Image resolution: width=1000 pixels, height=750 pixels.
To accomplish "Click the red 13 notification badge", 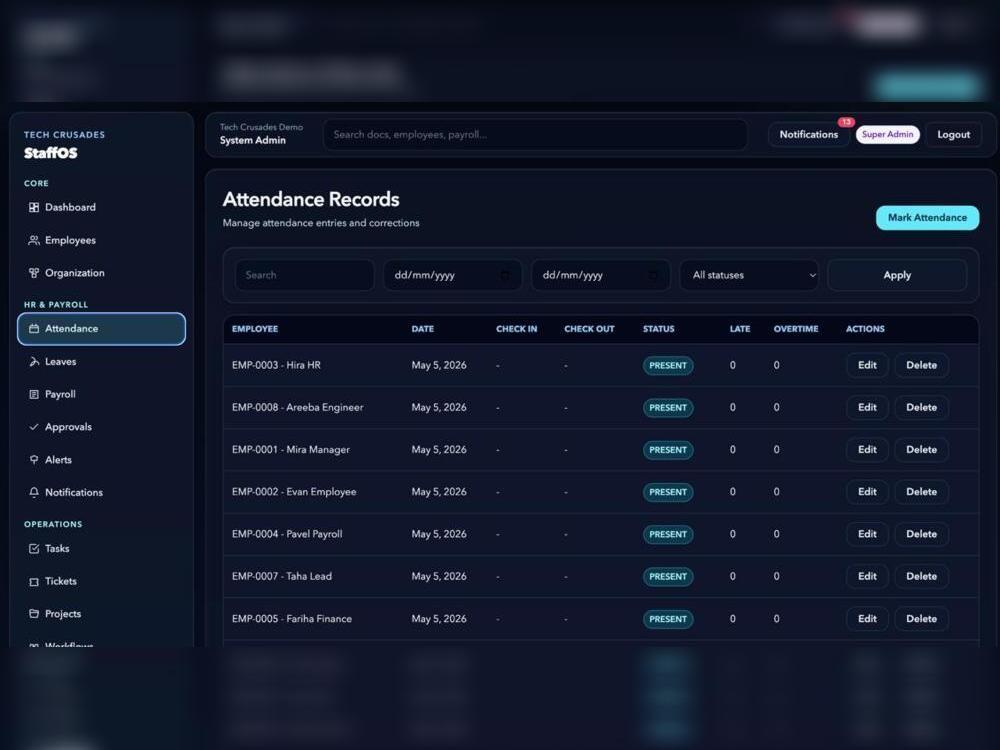I will [846, 122].
